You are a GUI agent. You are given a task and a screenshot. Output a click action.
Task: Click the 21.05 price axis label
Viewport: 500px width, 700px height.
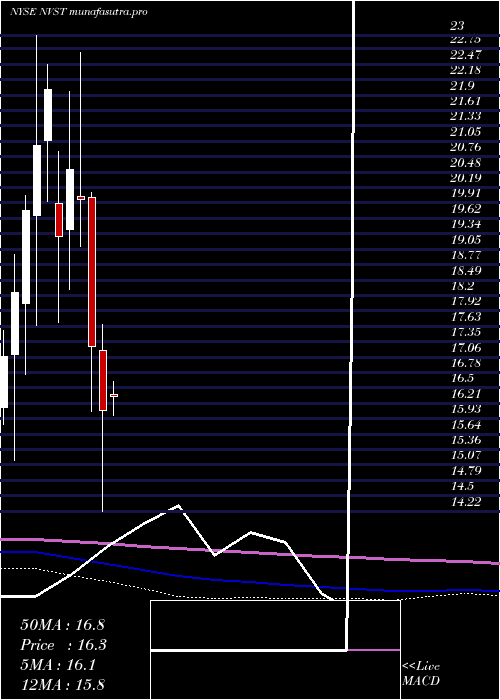pos(466,132)
